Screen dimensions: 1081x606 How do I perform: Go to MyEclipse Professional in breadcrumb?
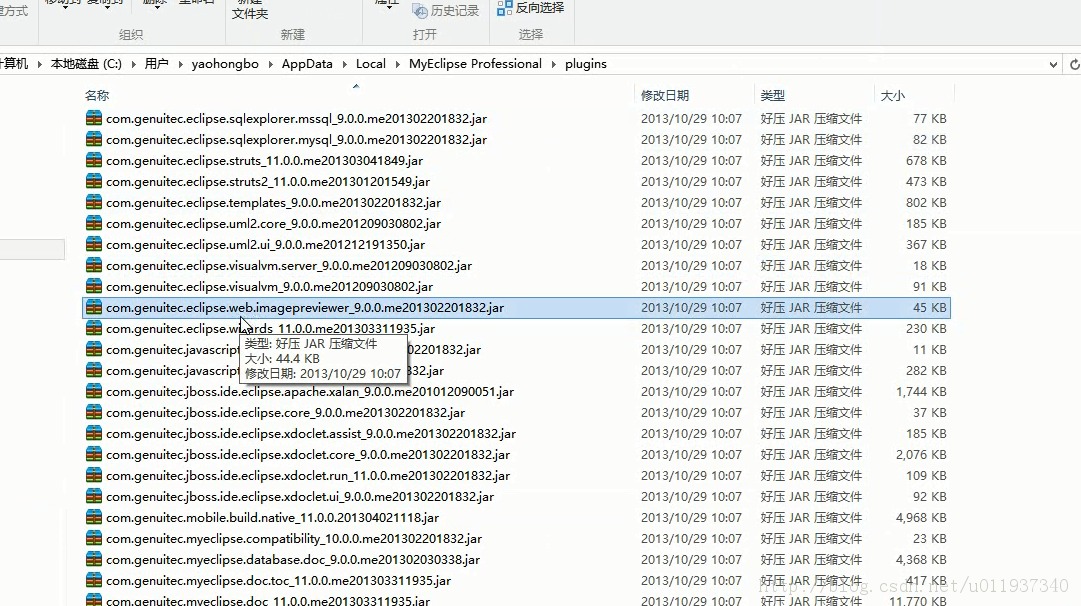point(475,63)
